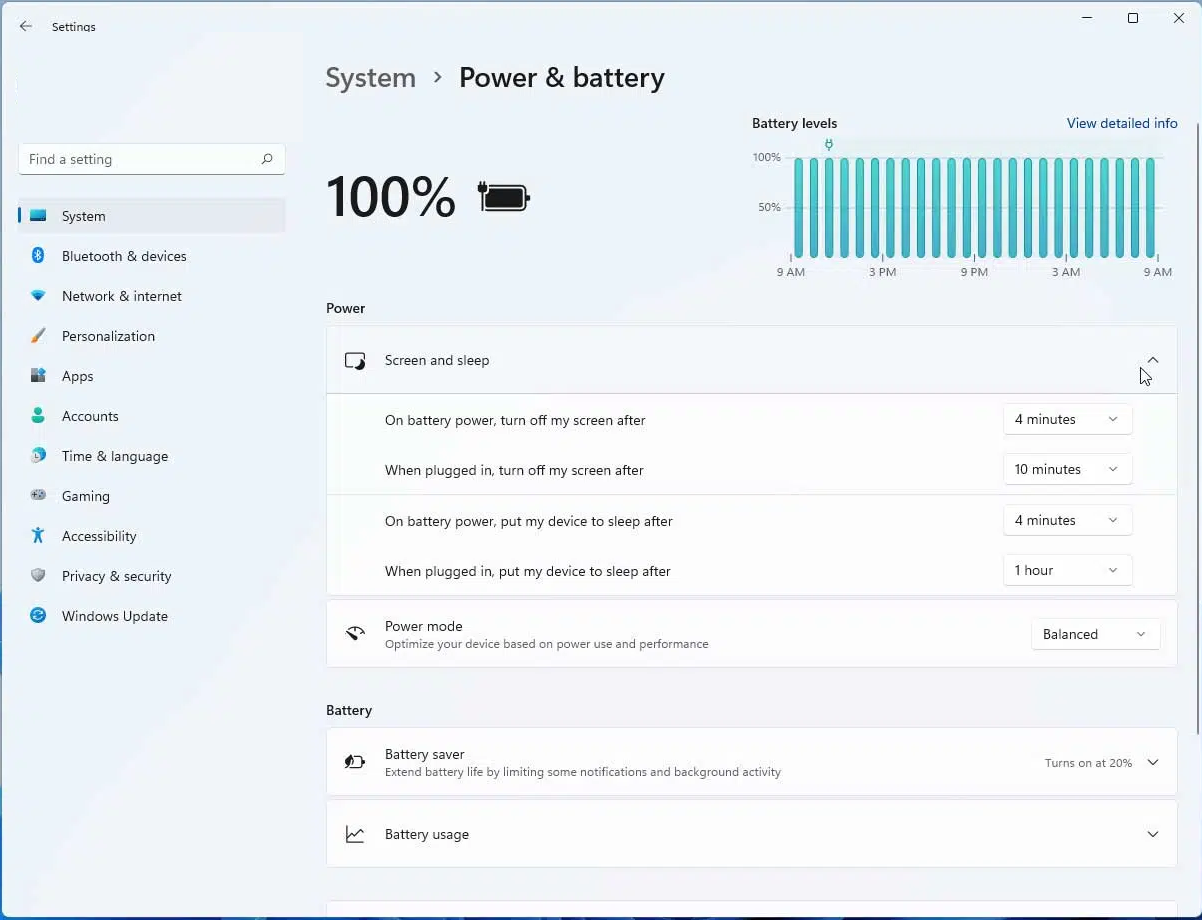Open Gaming settings in sidebar

click(86, 496)
